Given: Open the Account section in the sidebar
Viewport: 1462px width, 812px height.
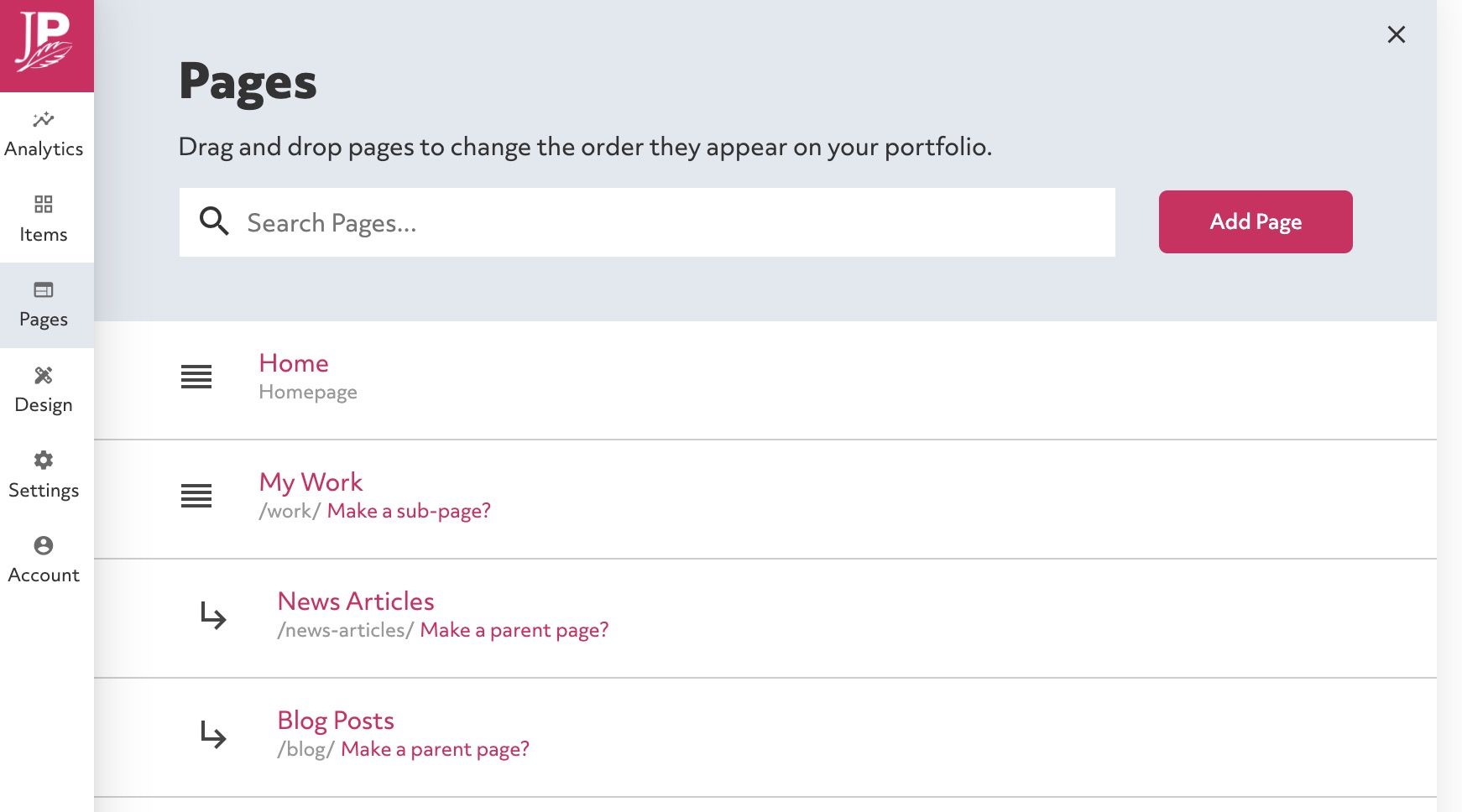Looking at the screenshot, I should click(x=44, y=559).
